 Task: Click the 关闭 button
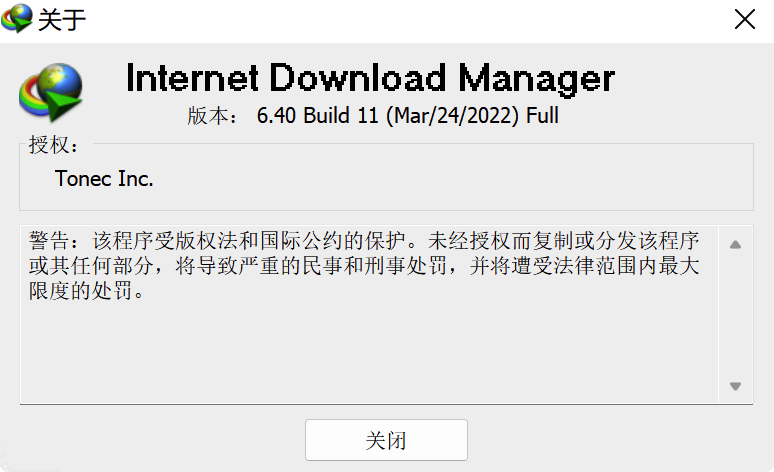[386, 440]
